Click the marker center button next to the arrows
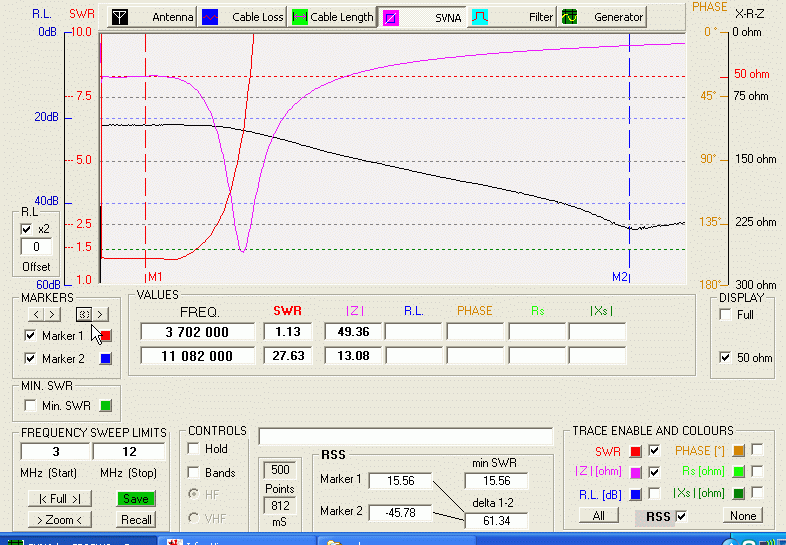The image size is (786, 545). point(84,314)
